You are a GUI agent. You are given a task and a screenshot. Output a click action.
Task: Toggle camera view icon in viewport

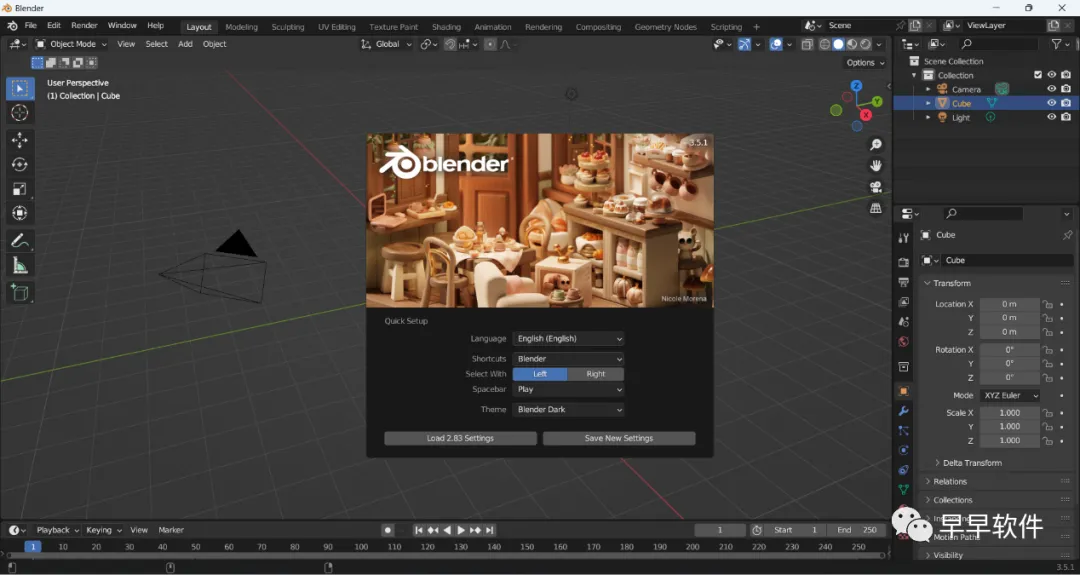point(876,187)
